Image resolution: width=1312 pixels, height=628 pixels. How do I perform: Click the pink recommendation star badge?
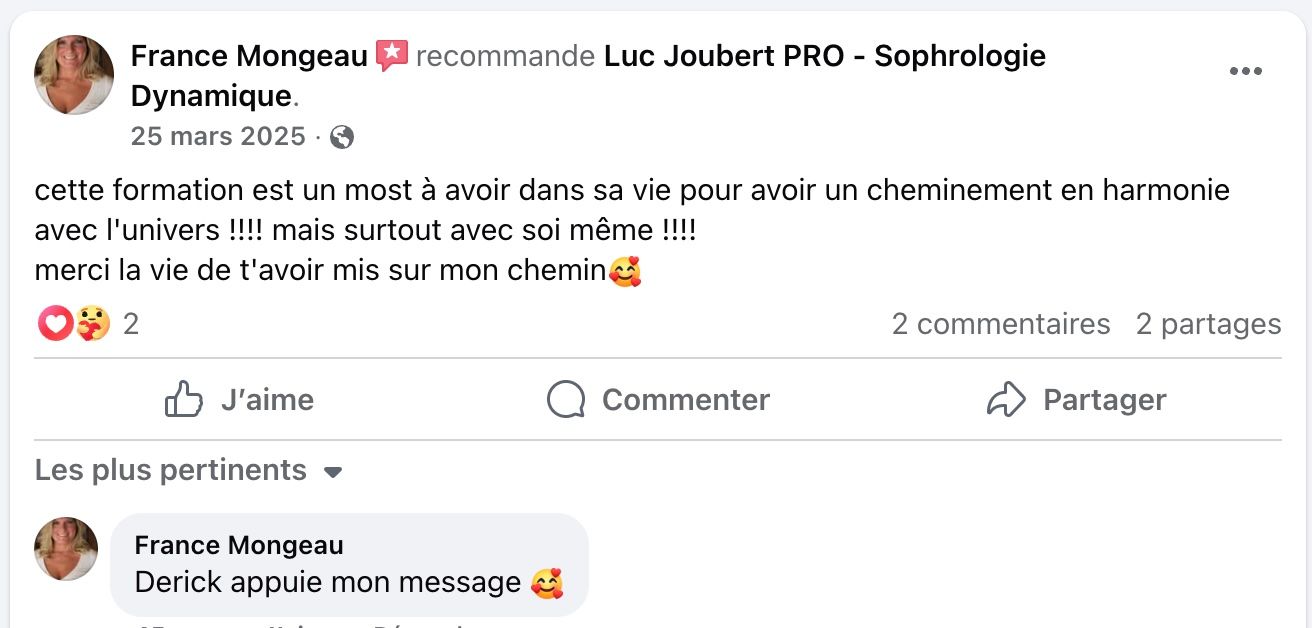[392, 56]
